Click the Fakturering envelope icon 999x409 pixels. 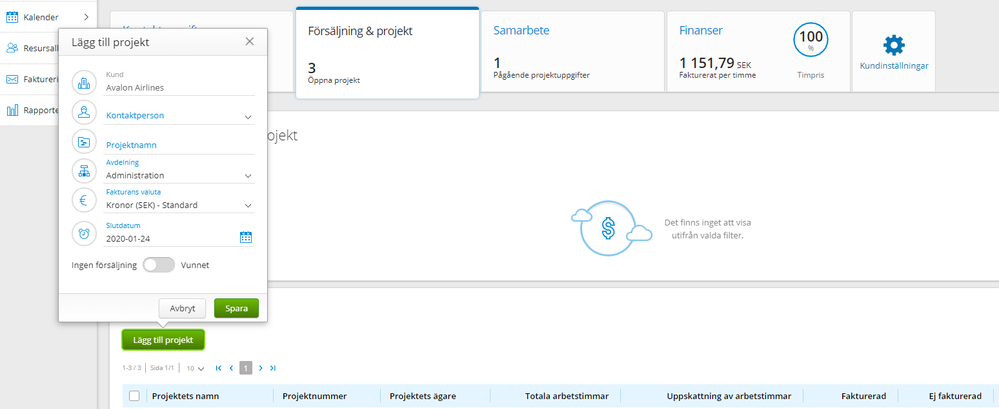pyautogui.click(x=12, y=79)
